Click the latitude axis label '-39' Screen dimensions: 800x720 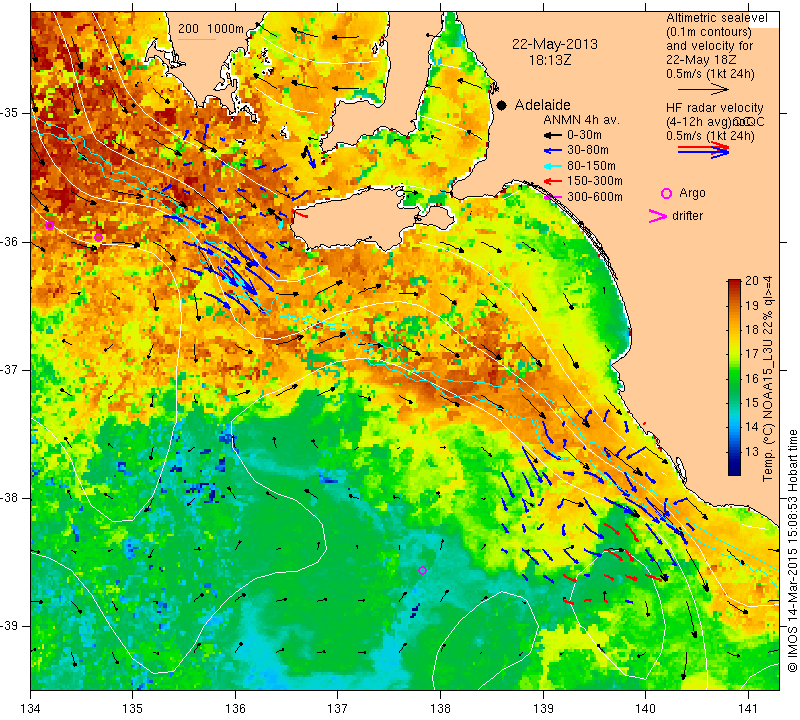pos(10,626)
